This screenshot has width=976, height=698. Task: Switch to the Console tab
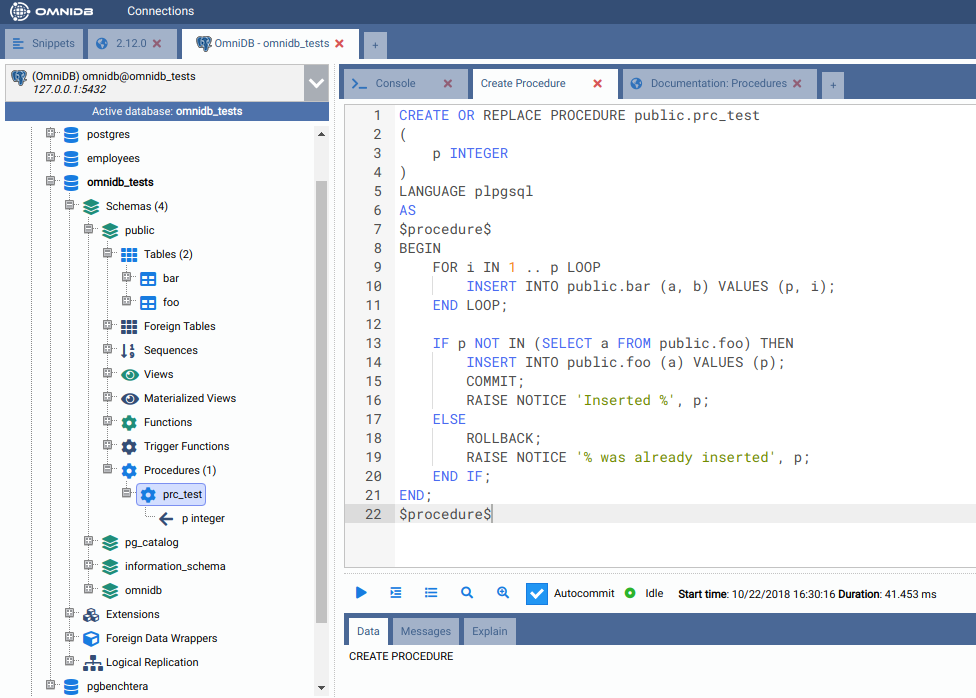(x=396, y=84)
